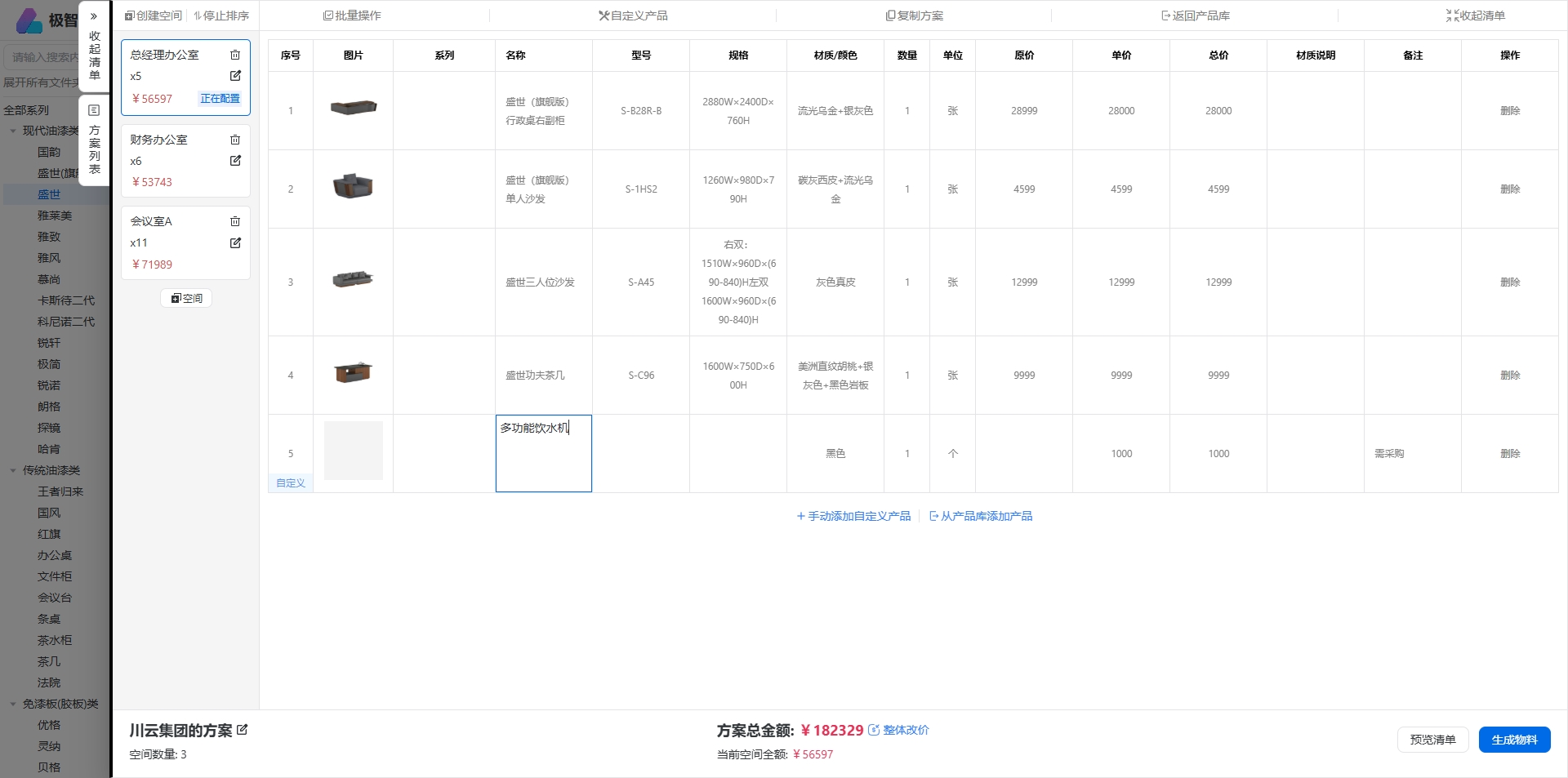Image resolution: width=1568 pixels, height=778 pixels.
Task: Collapse the 免漆板(胶板)类 category
Action: pyautogui.click(x=13, y=704)
